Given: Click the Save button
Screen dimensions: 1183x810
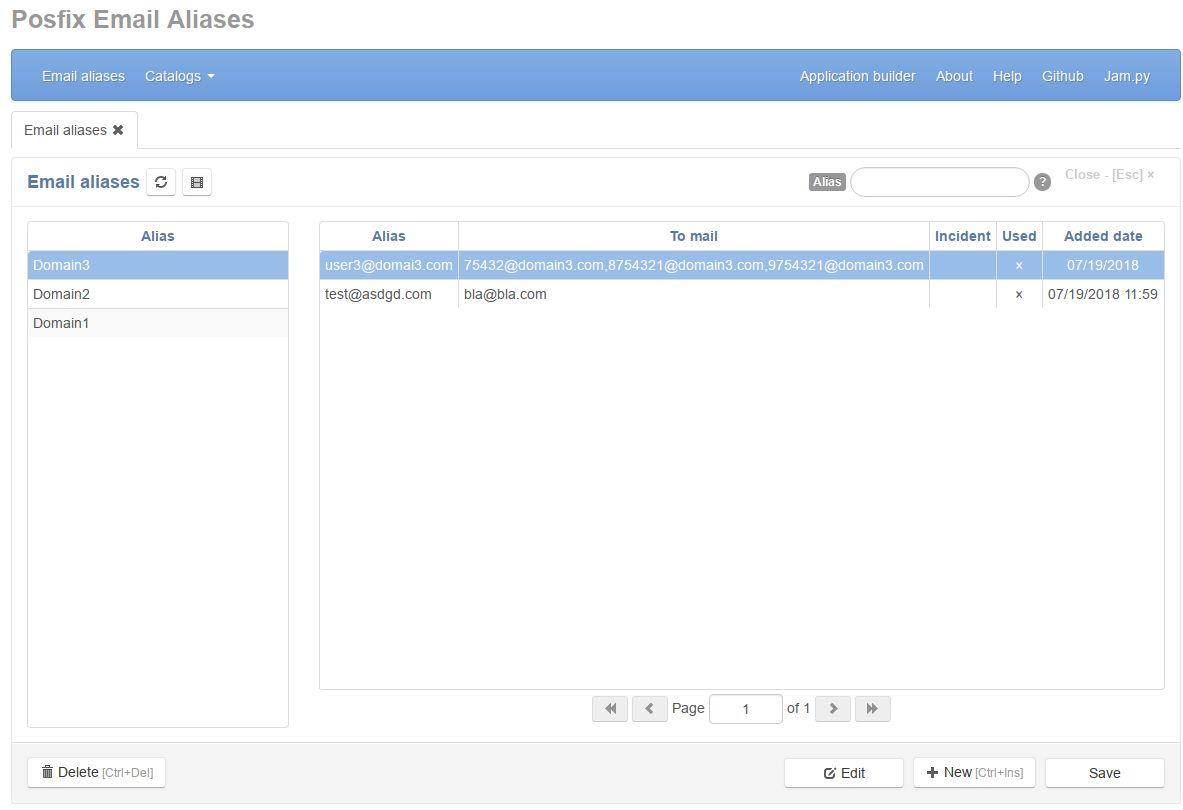Looking at the screenshot, I should pyautogui.click(x=1105, y=773).
